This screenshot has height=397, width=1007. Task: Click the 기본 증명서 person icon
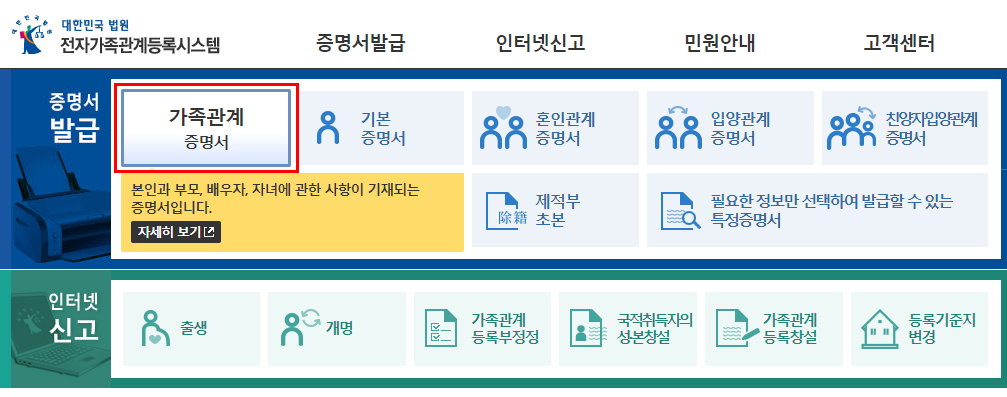click(328, 128)
